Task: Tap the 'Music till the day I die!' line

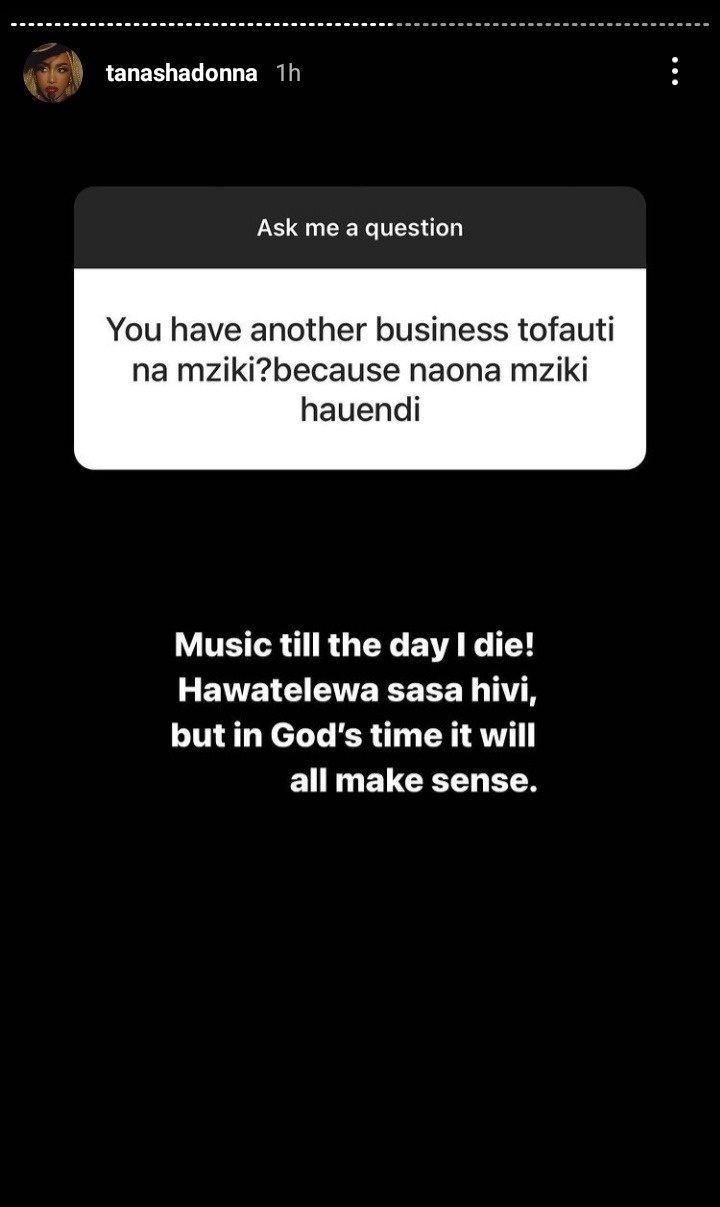Action: click(355, 644)
